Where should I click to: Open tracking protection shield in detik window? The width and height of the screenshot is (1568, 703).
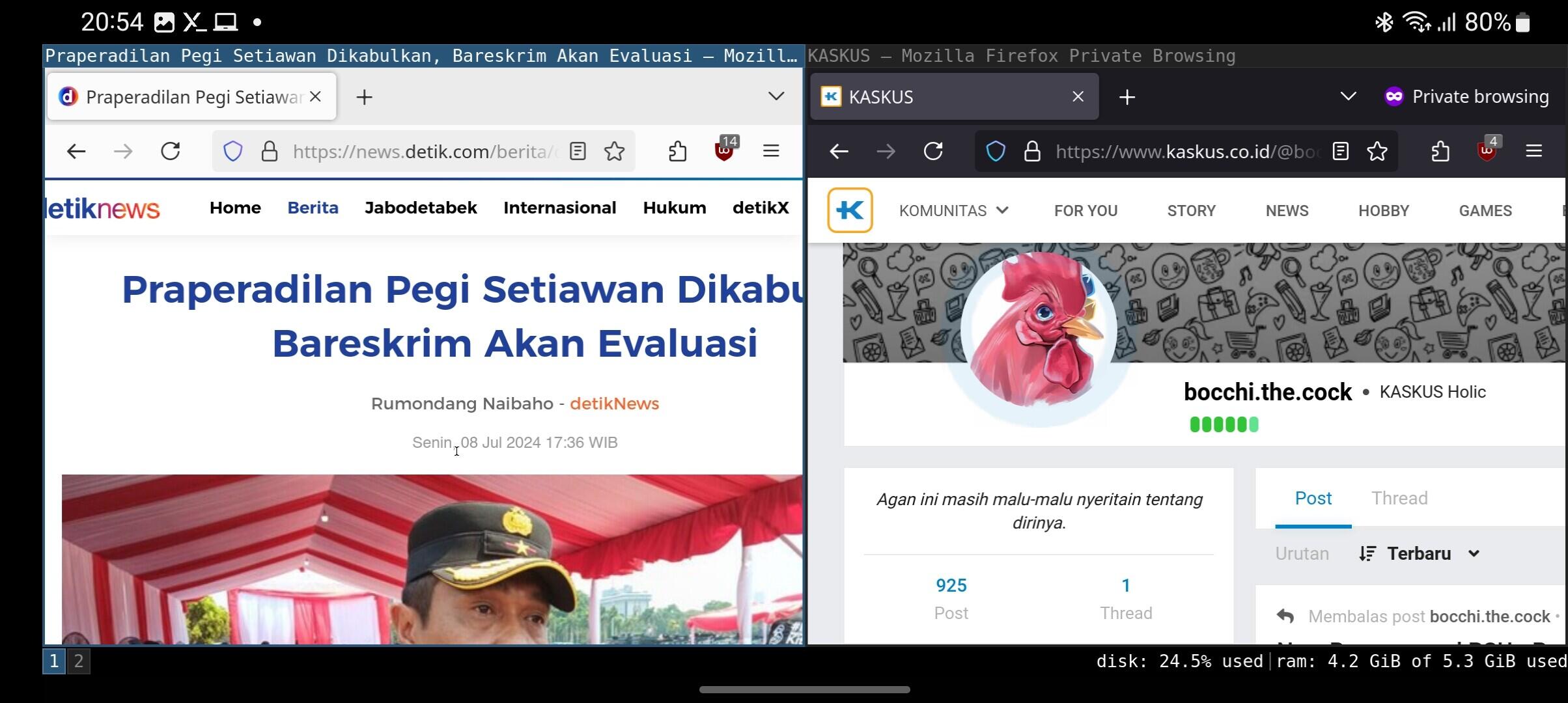tap(233, 152)
